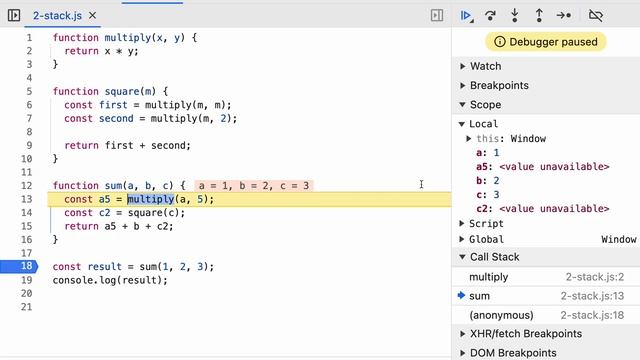Click 'const c2 = square(c);' line
This screenshot has height=360, width=640.
point(124,213)
